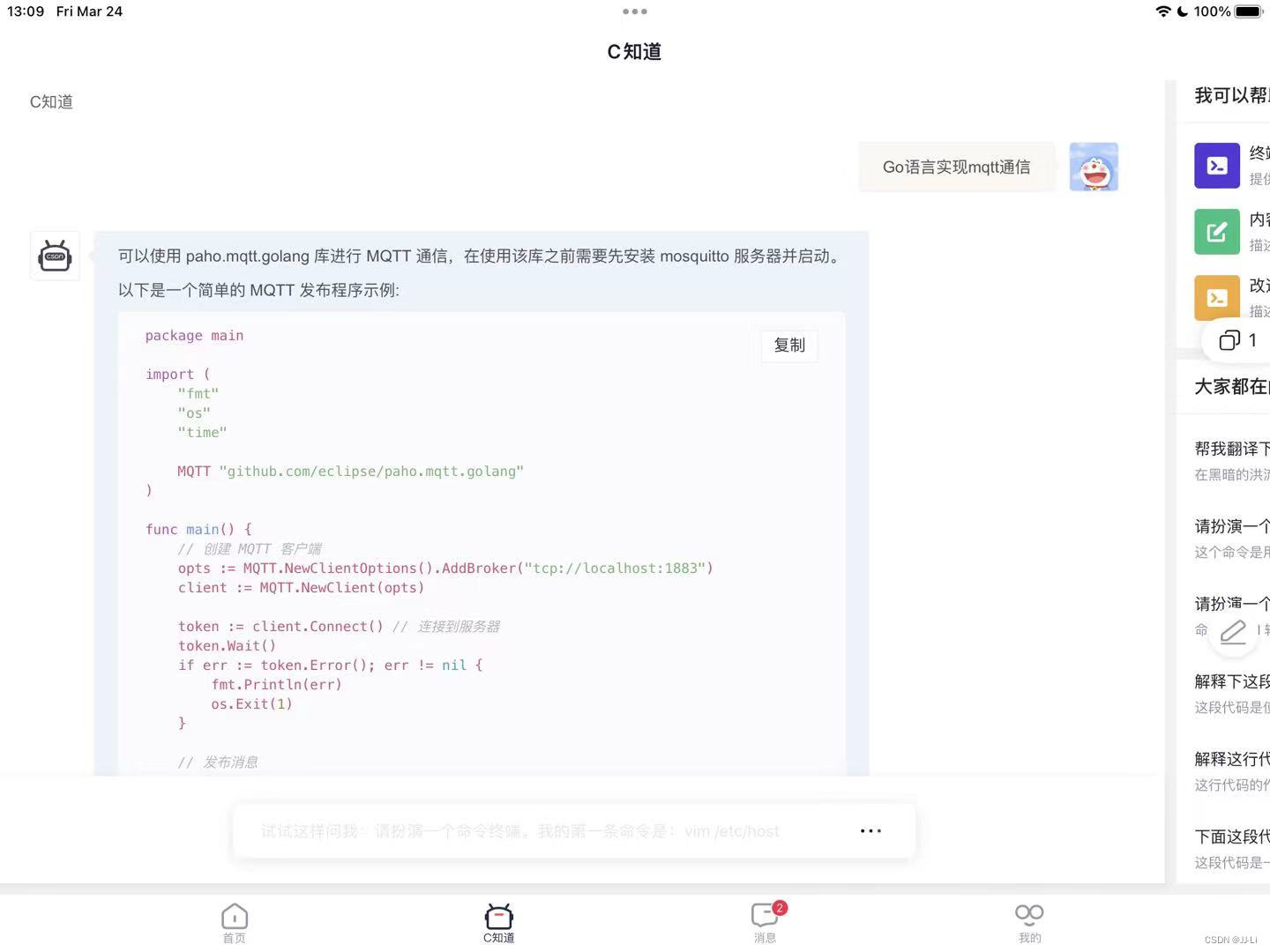Tap the battery indicator in status bar
Screen dimensions: 1270x952
pyautogui.click(x=1249, y=11)
